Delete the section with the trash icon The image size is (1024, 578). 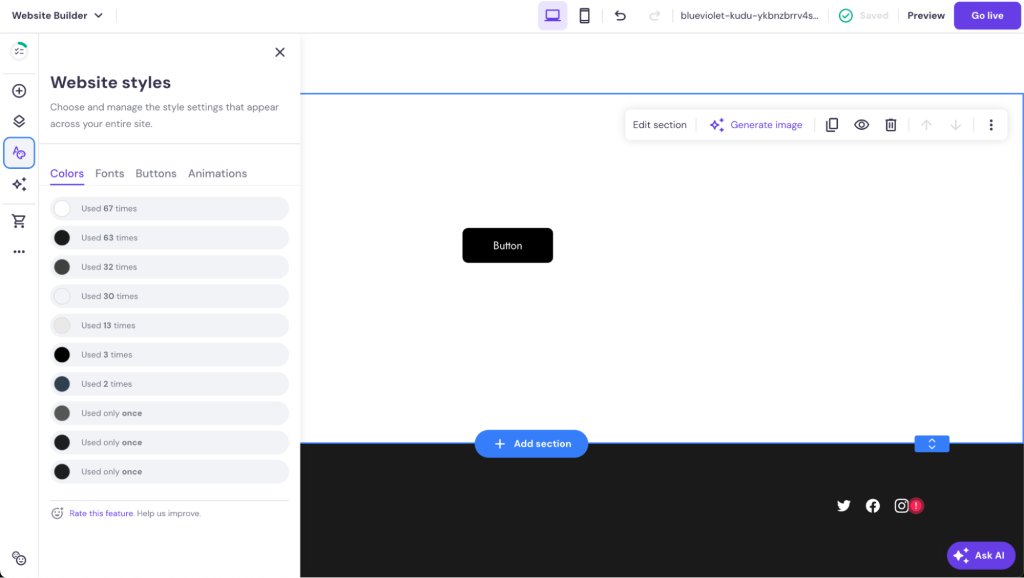coord(890,124)
